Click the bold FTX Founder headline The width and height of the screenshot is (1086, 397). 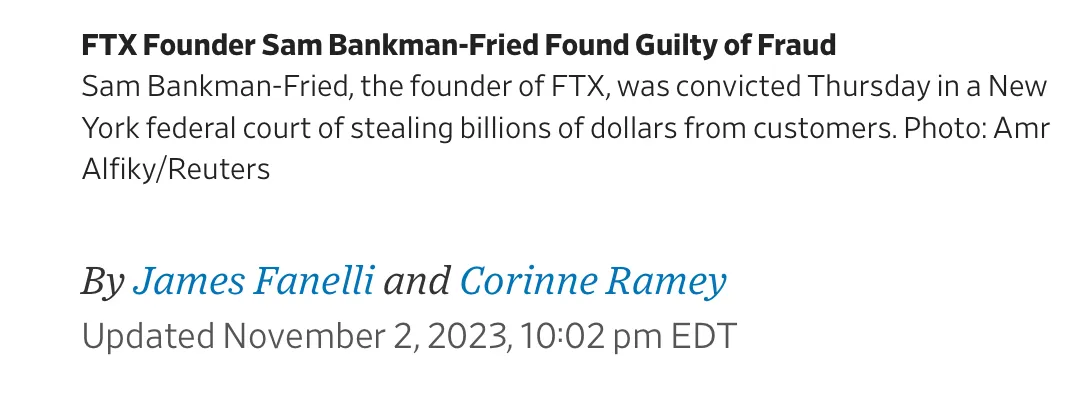pos(459,46)
